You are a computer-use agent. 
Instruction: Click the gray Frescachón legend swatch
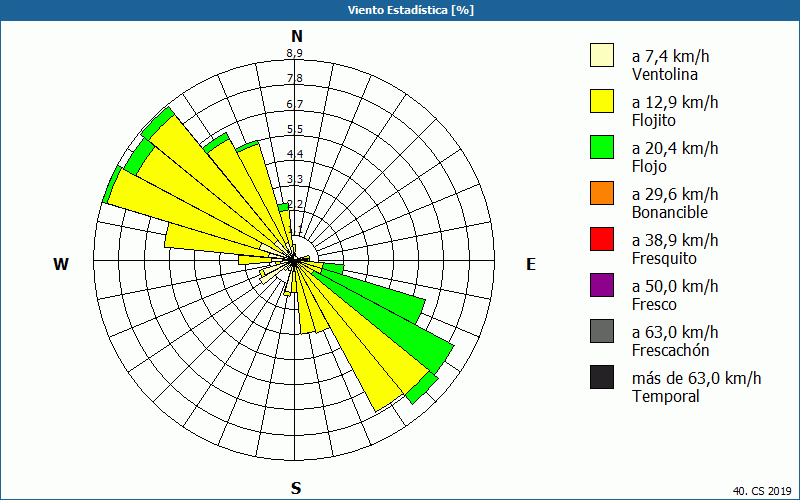pyautogui.click(x=602, y=331)
